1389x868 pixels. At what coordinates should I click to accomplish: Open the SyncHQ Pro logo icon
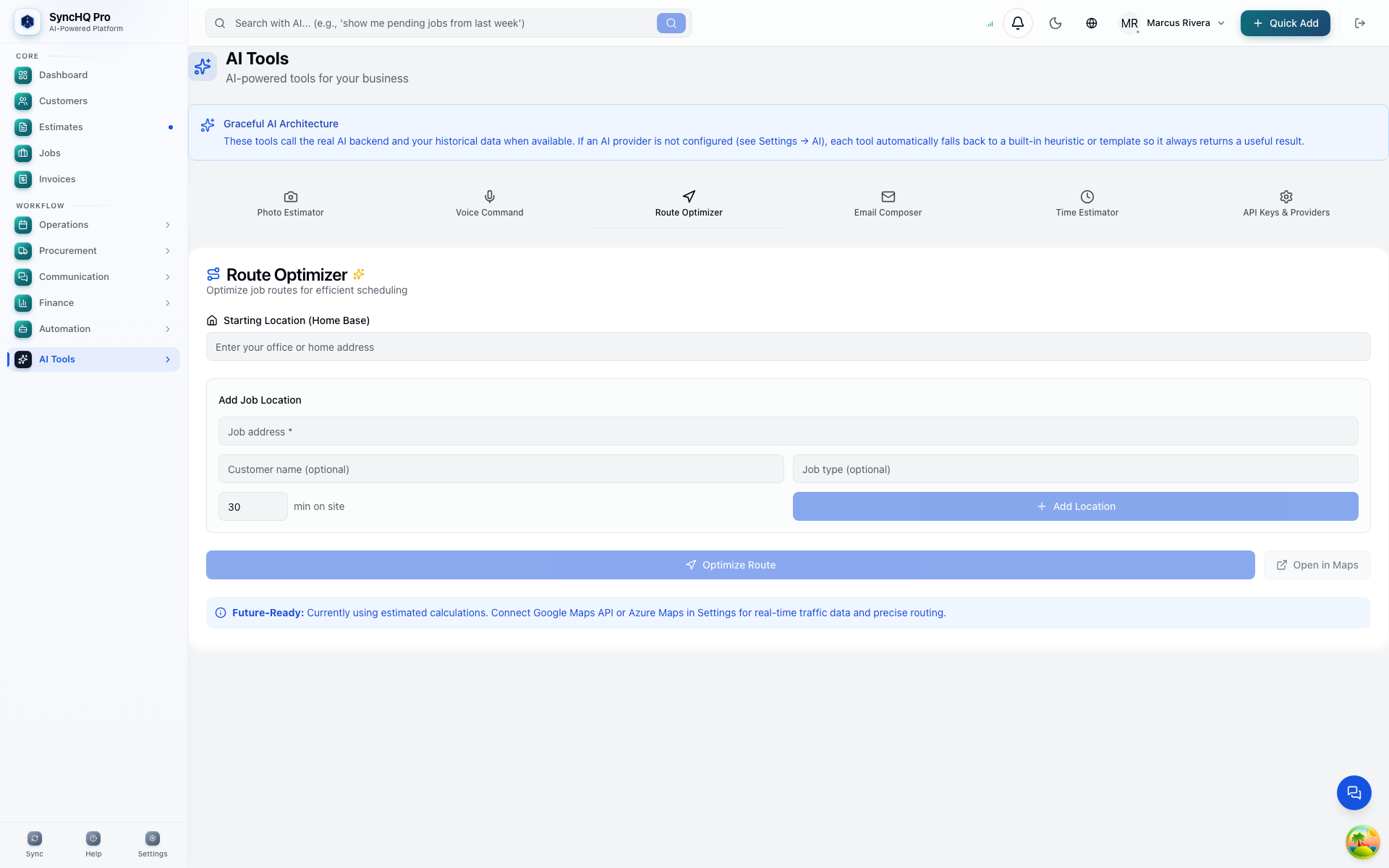point(27,22)
